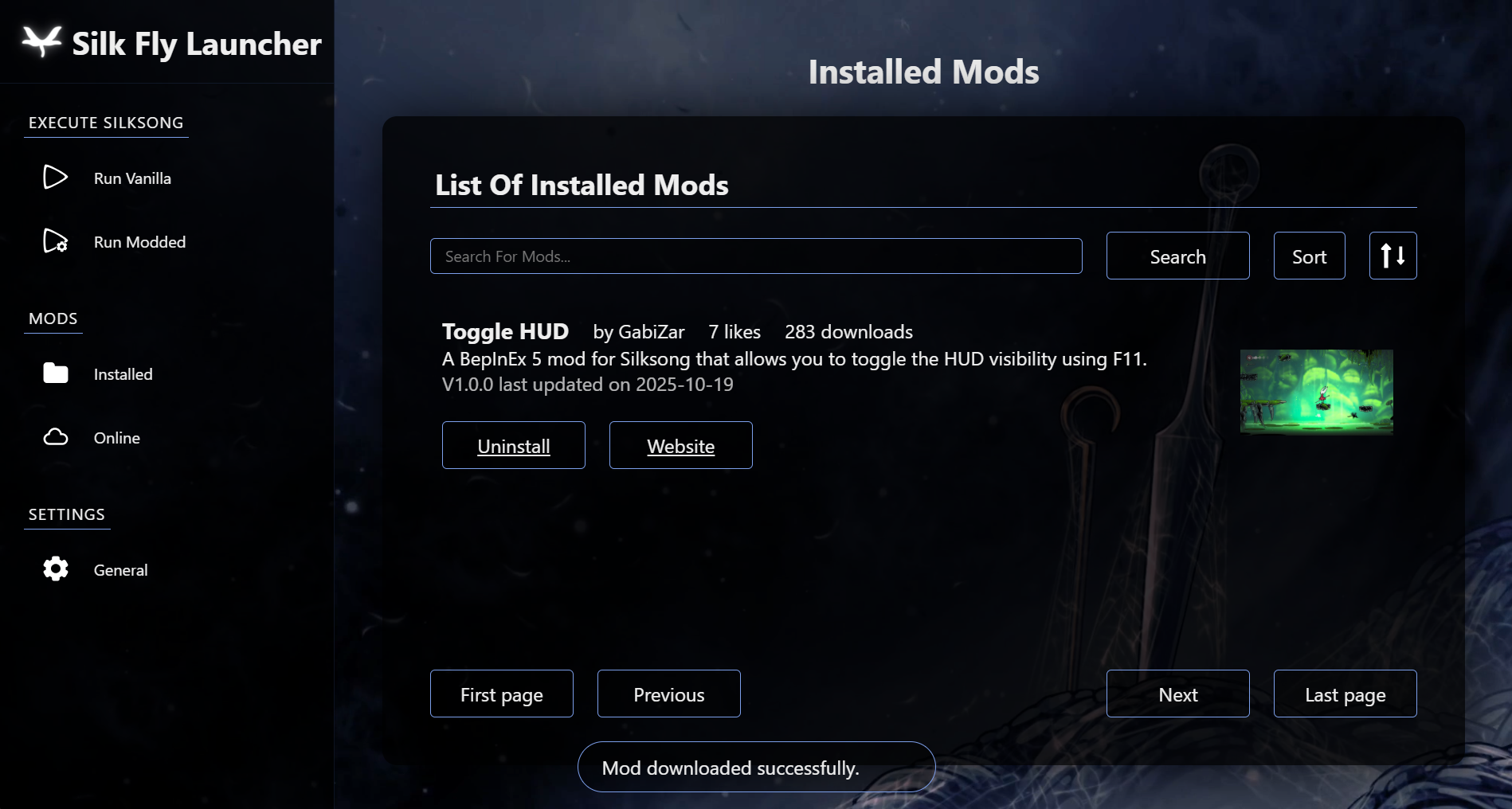
Task: Jump to the Last page
Action: click(1345, 694)
